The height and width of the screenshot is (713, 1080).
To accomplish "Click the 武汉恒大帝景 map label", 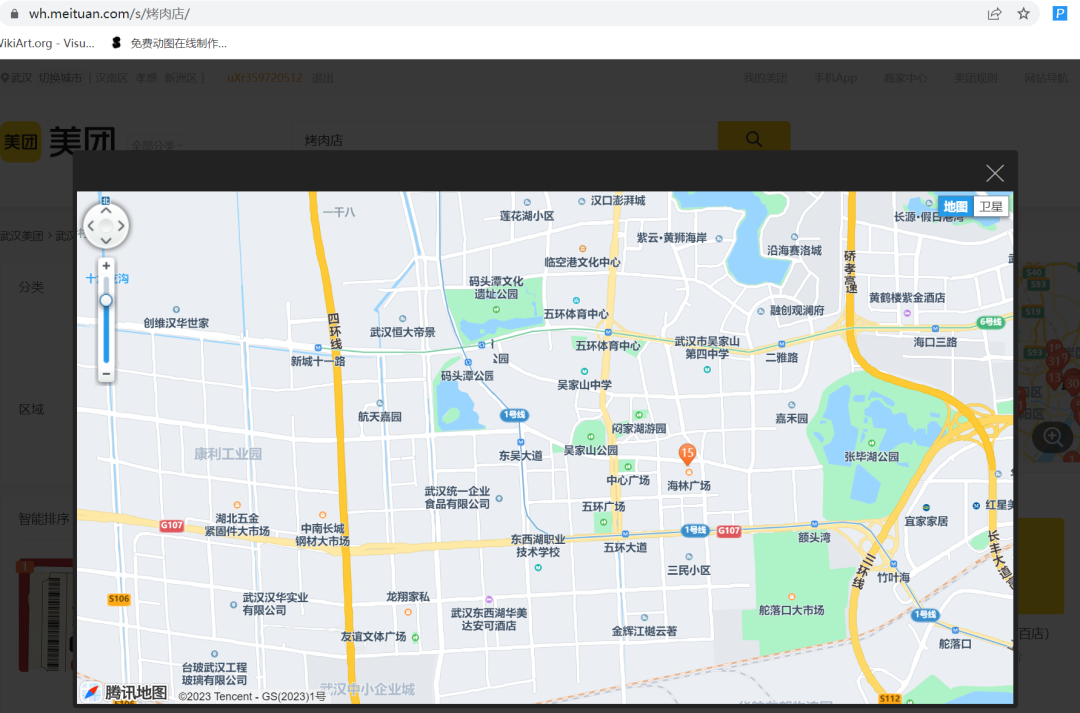I will point(403,332).
